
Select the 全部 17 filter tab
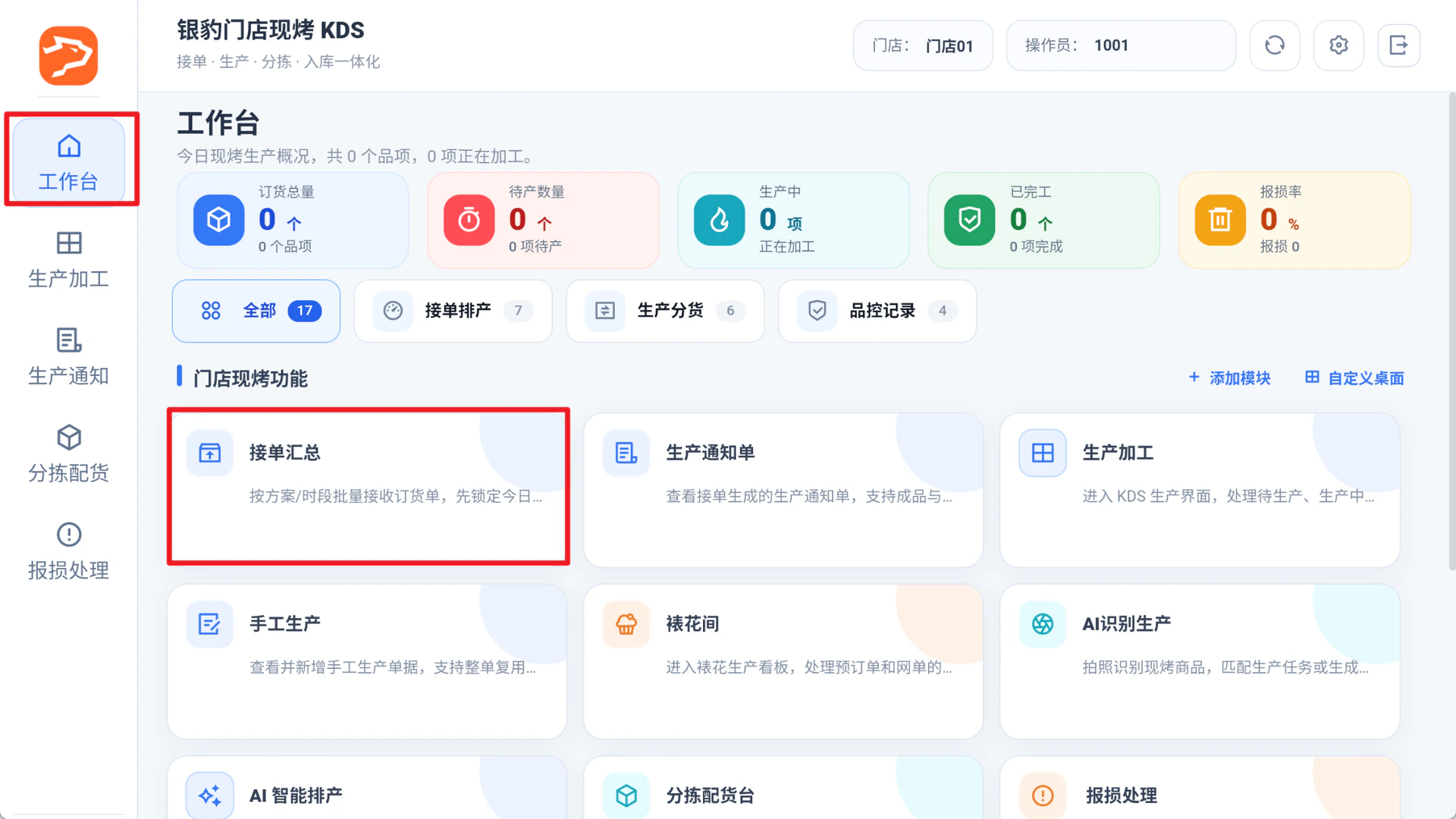point(256,311)
